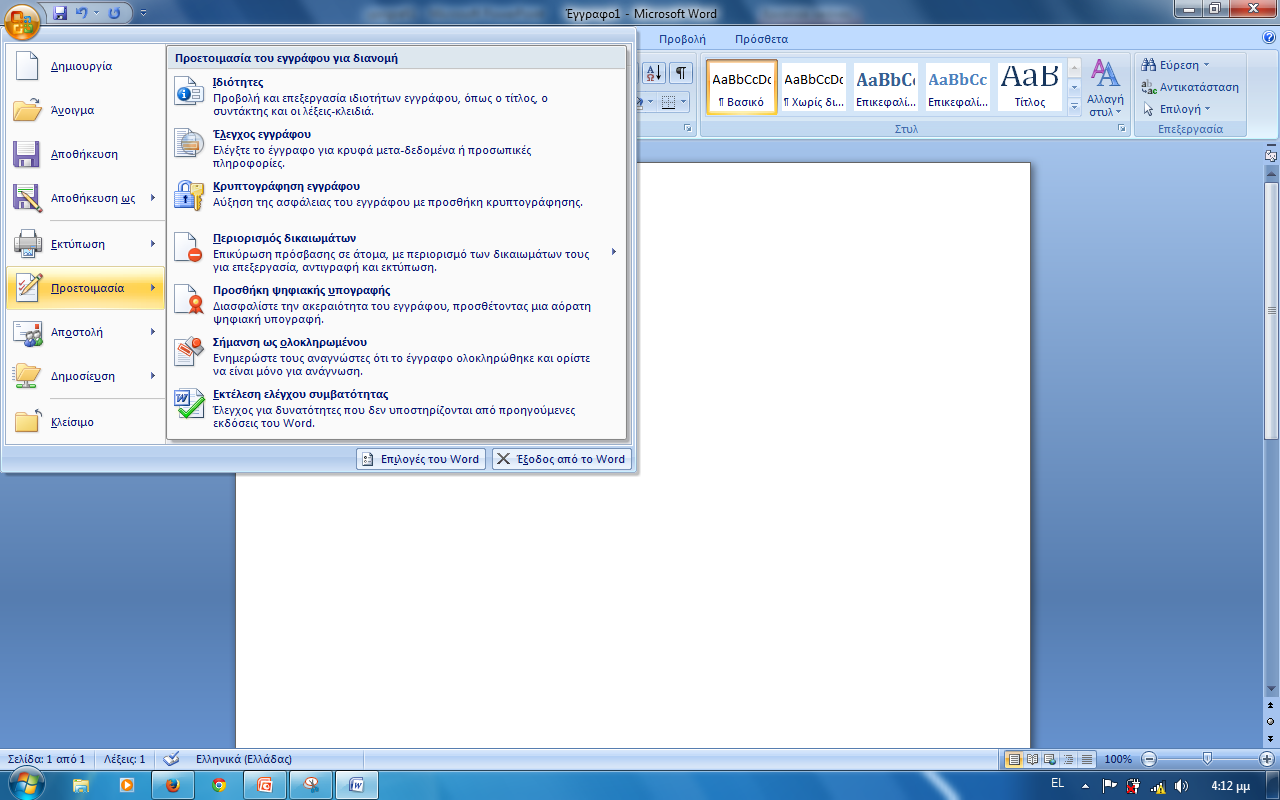
Task: Click the blue Help question mark icon
Action: pyautogui.click(x=1270, y=39)
